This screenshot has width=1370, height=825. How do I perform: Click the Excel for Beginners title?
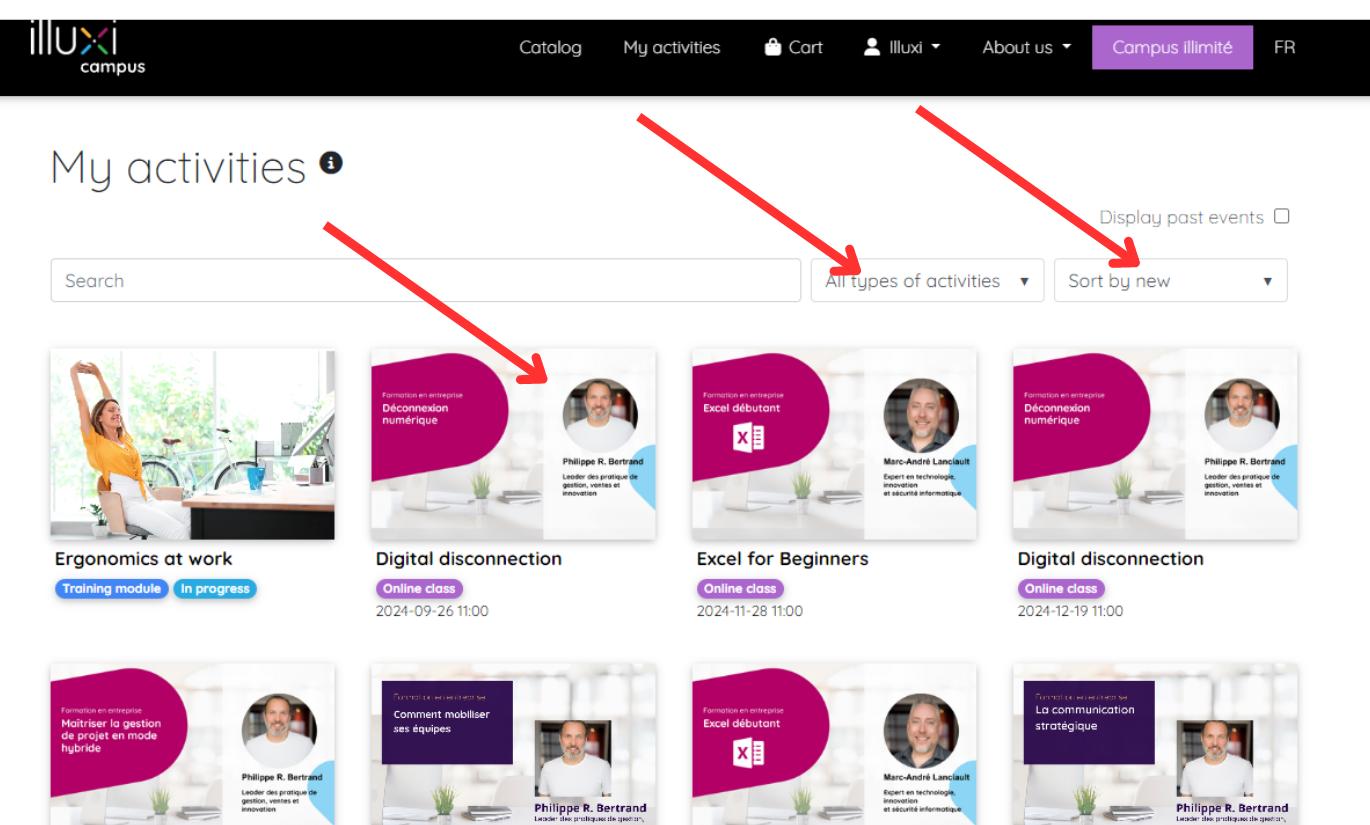tap(783, 559)
